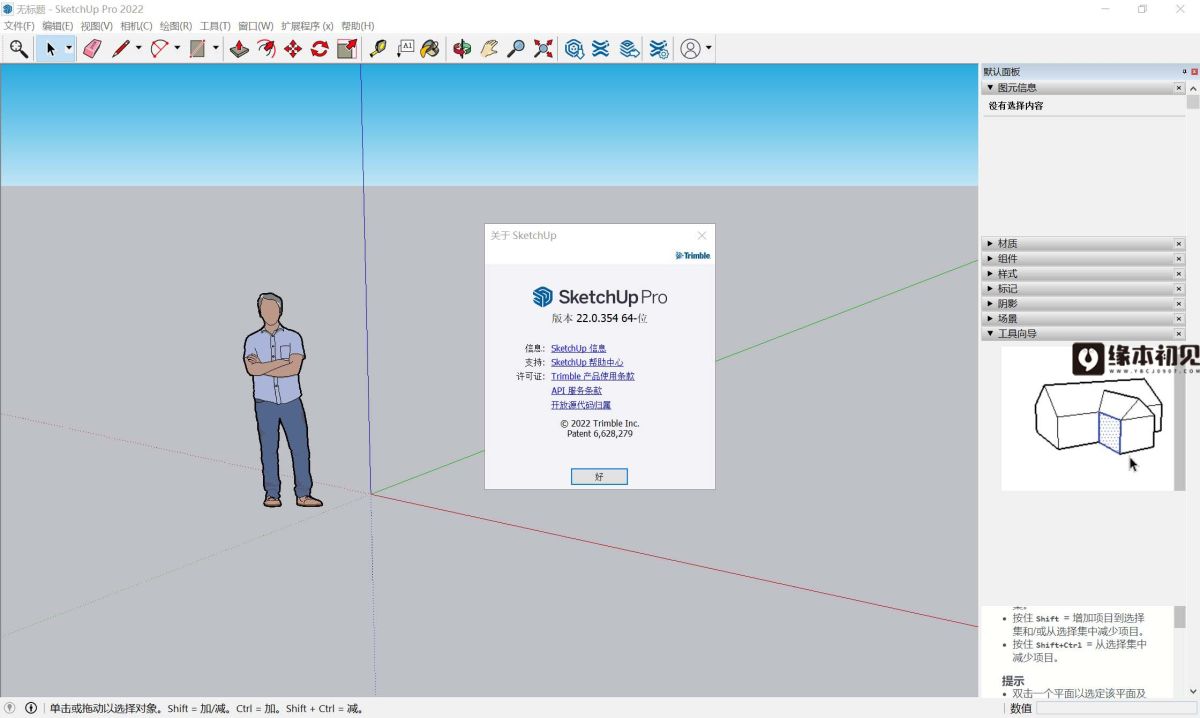The width and height of the screenshot is (1200, 718).
Task: Select the Pan hand tool
Action: point(489,48)
